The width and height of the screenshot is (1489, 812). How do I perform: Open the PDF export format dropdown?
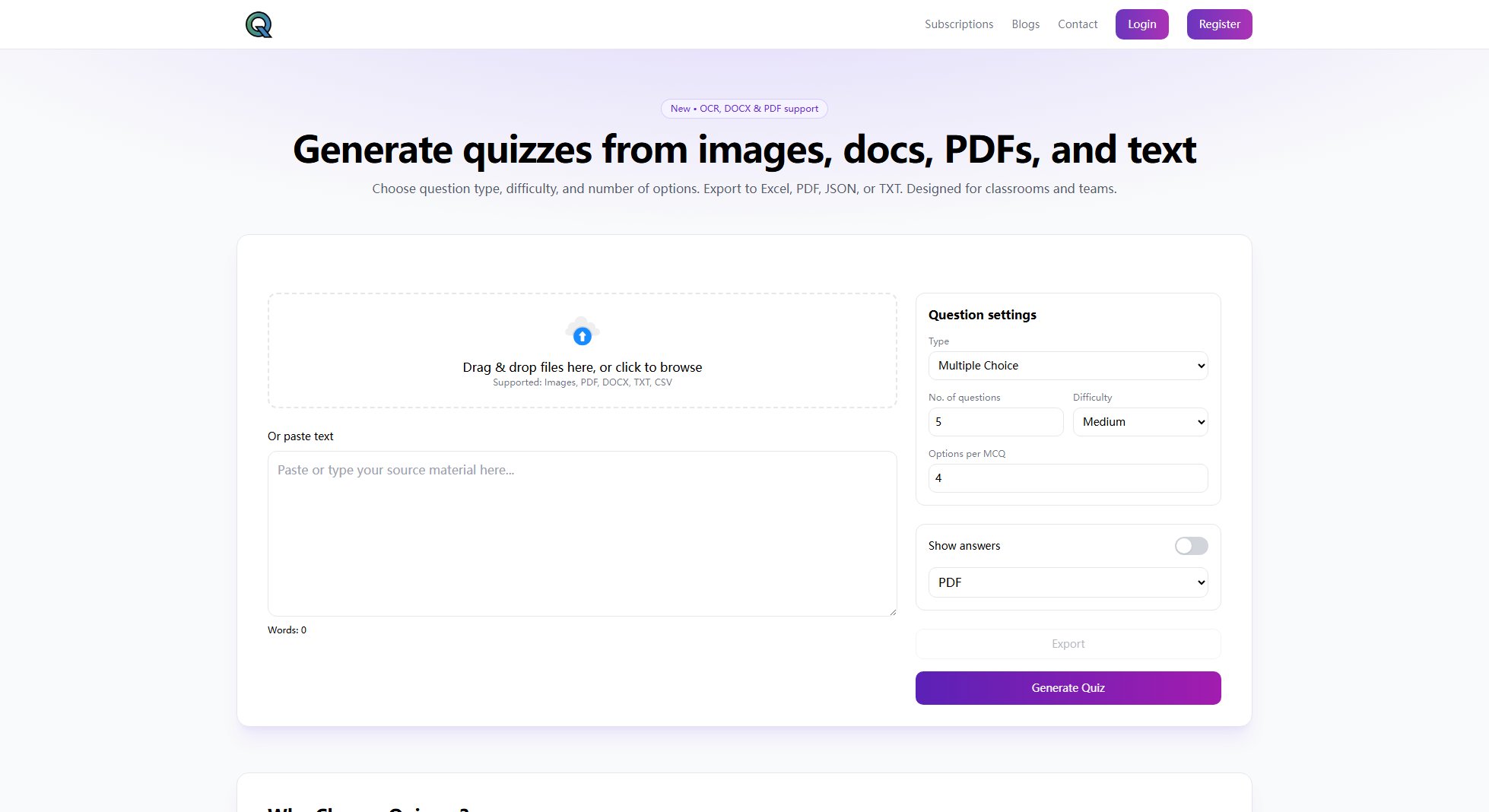pyautogui.click(x=1068, y=582)
